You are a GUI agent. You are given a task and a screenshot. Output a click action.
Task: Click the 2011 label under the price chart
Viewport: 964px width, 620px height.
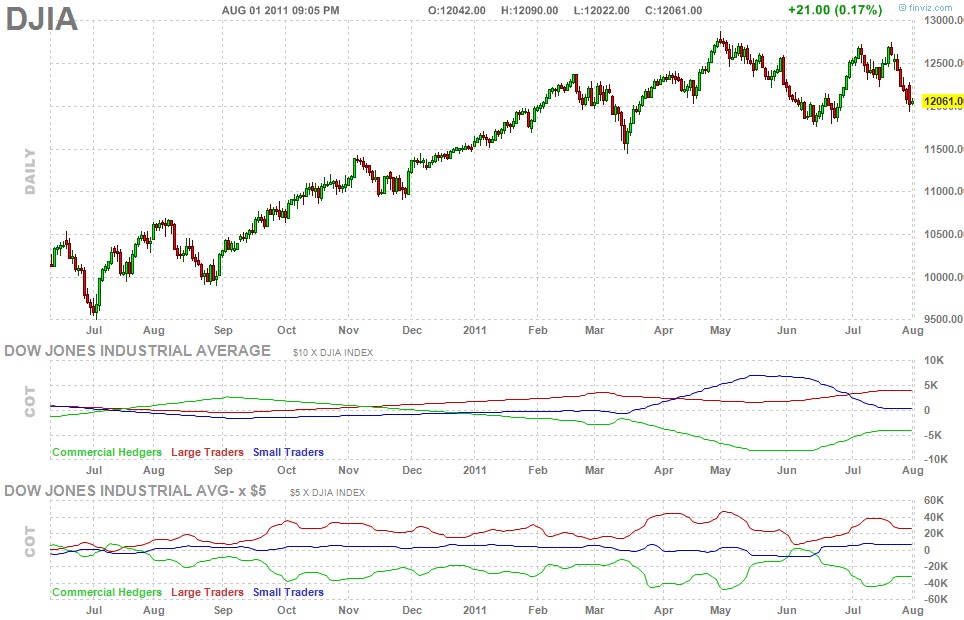pyautogui.click(x=475, y=330)
